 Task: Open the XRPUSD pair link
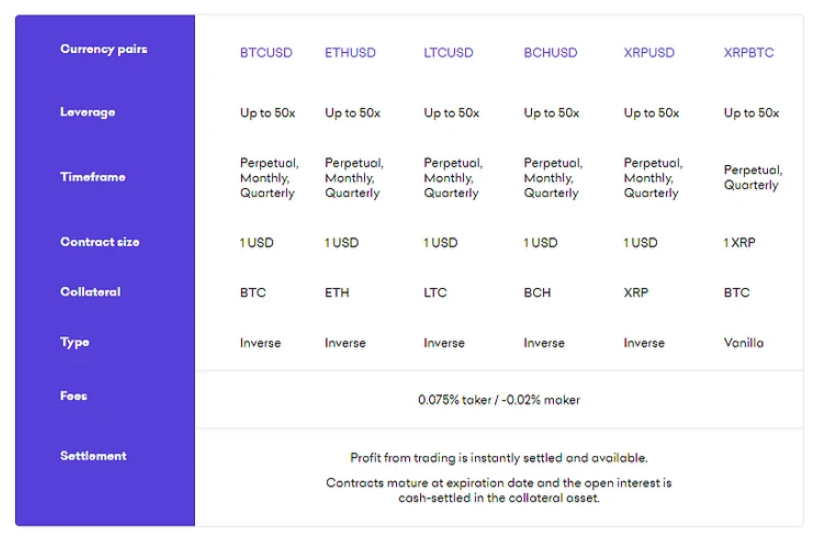[x=649, y=52]
